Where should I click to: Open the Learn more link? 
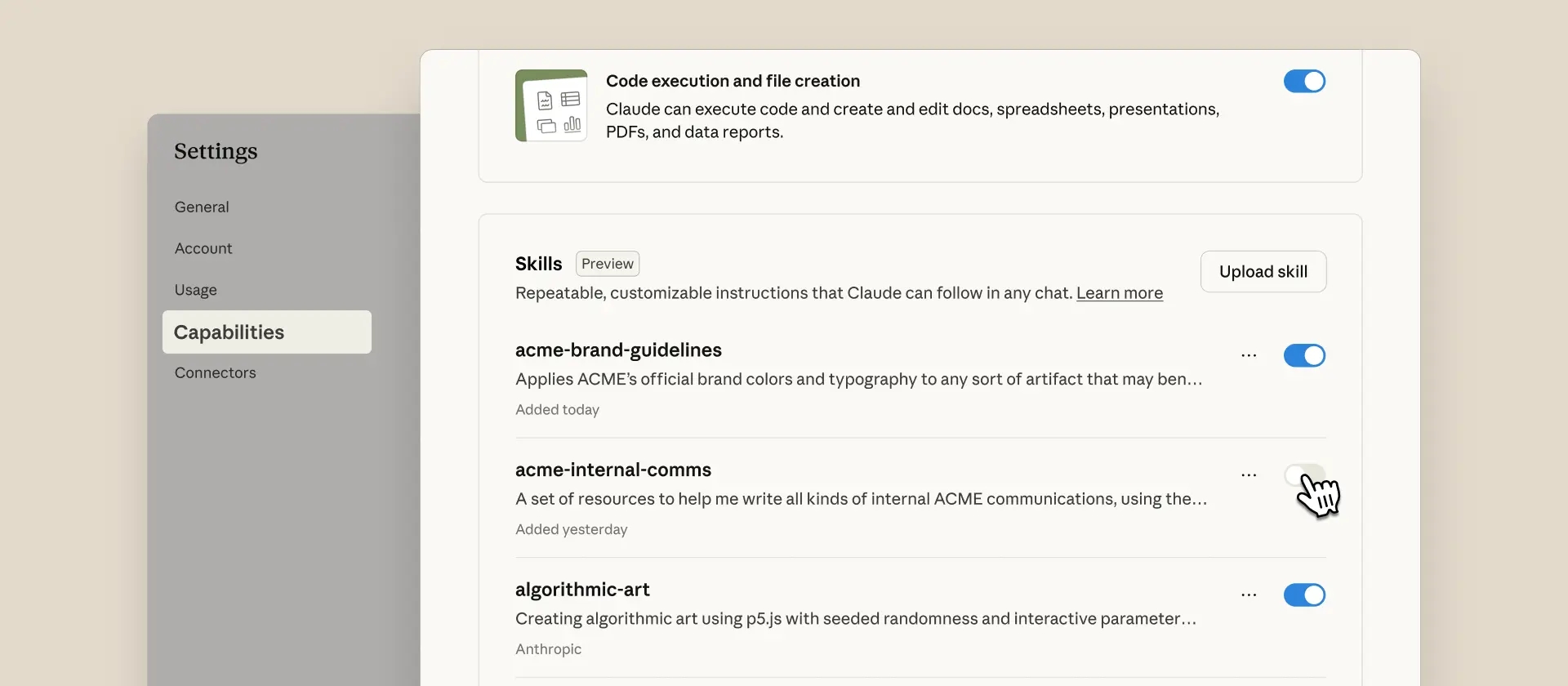click(1119, 293)
